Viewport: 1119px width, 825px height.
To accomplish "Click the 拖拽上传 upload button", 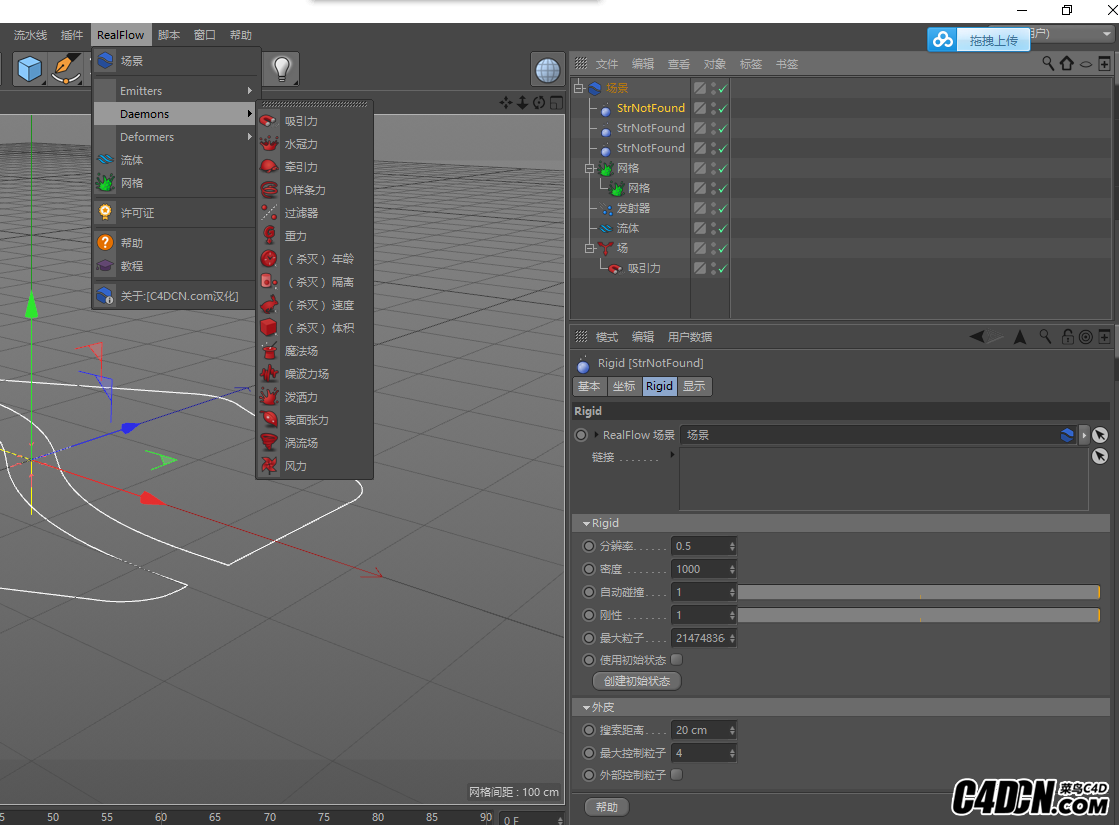I will (x=993, y=40).
